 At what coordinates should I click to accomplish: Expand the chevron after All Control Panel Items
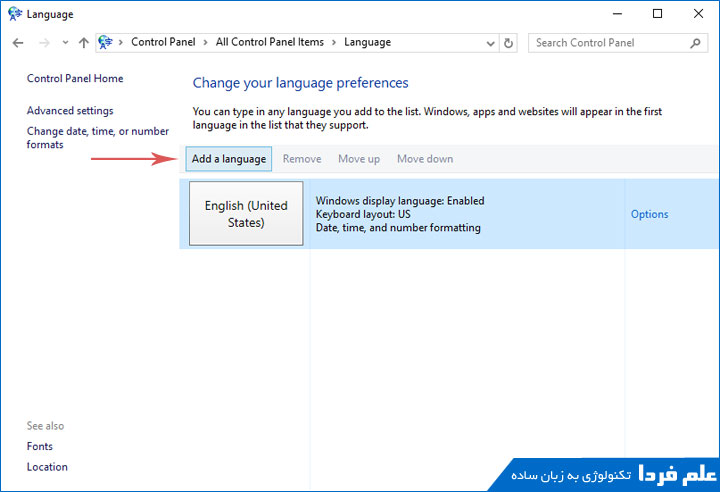click(335, 43)
